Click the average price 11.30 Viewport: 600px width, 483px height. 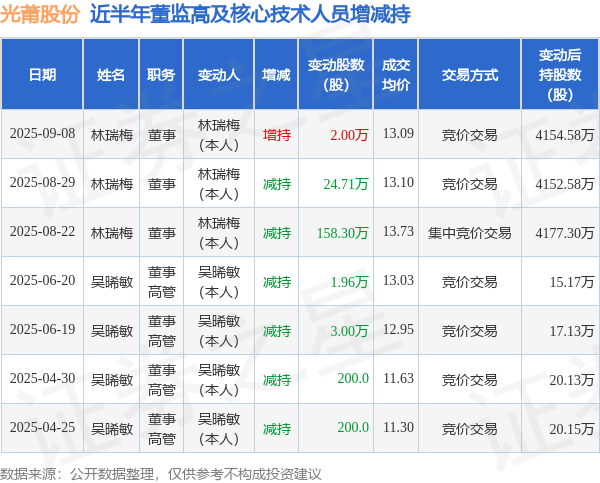[398, 428]
